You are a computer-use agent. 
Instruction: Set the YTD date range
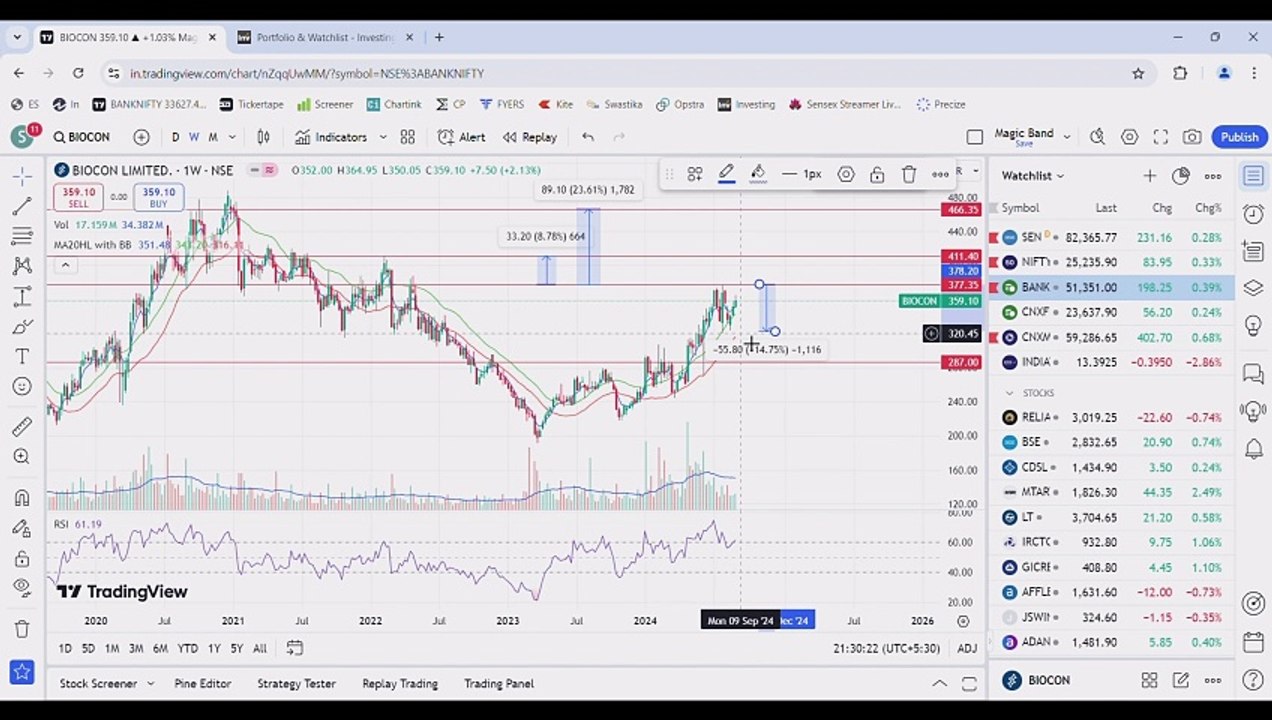pyautogui.click(x=187, y=649)
